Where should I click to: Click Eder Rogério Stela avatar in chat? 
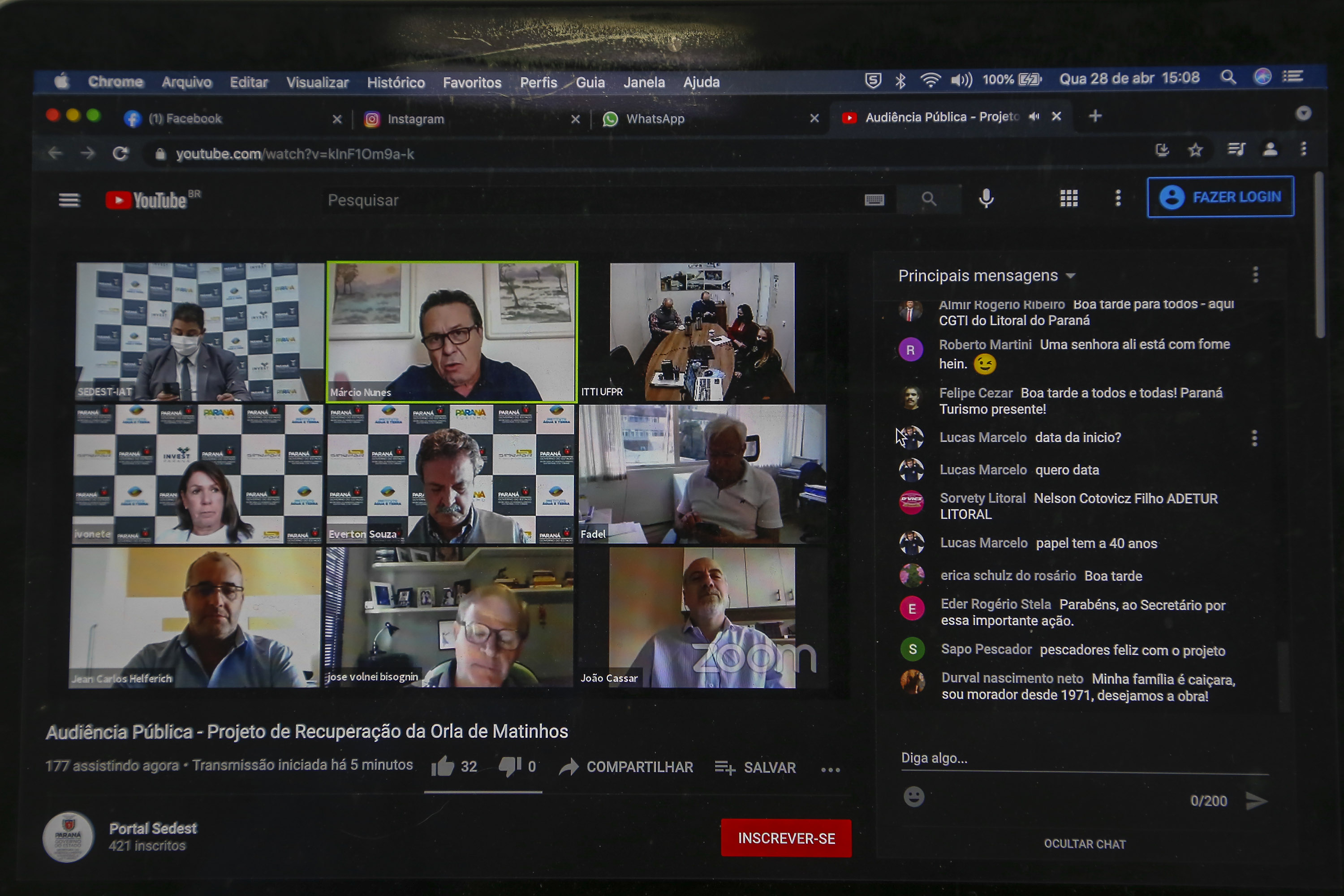[912, 608]
